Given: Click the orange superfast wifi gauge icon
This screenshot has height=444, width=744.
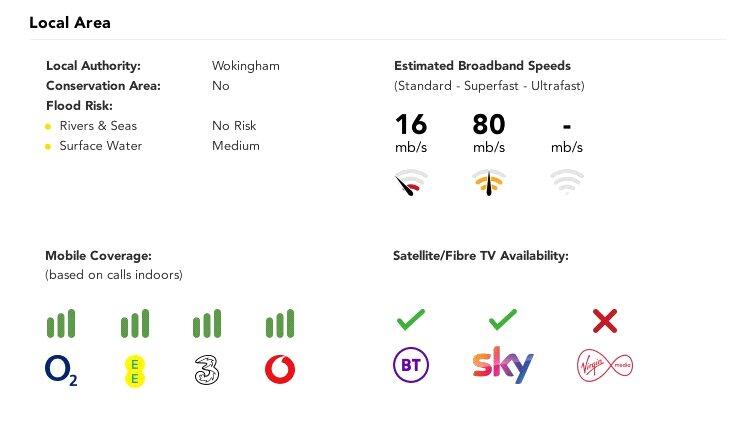Looking at the screenshot, I should point(489,182).
